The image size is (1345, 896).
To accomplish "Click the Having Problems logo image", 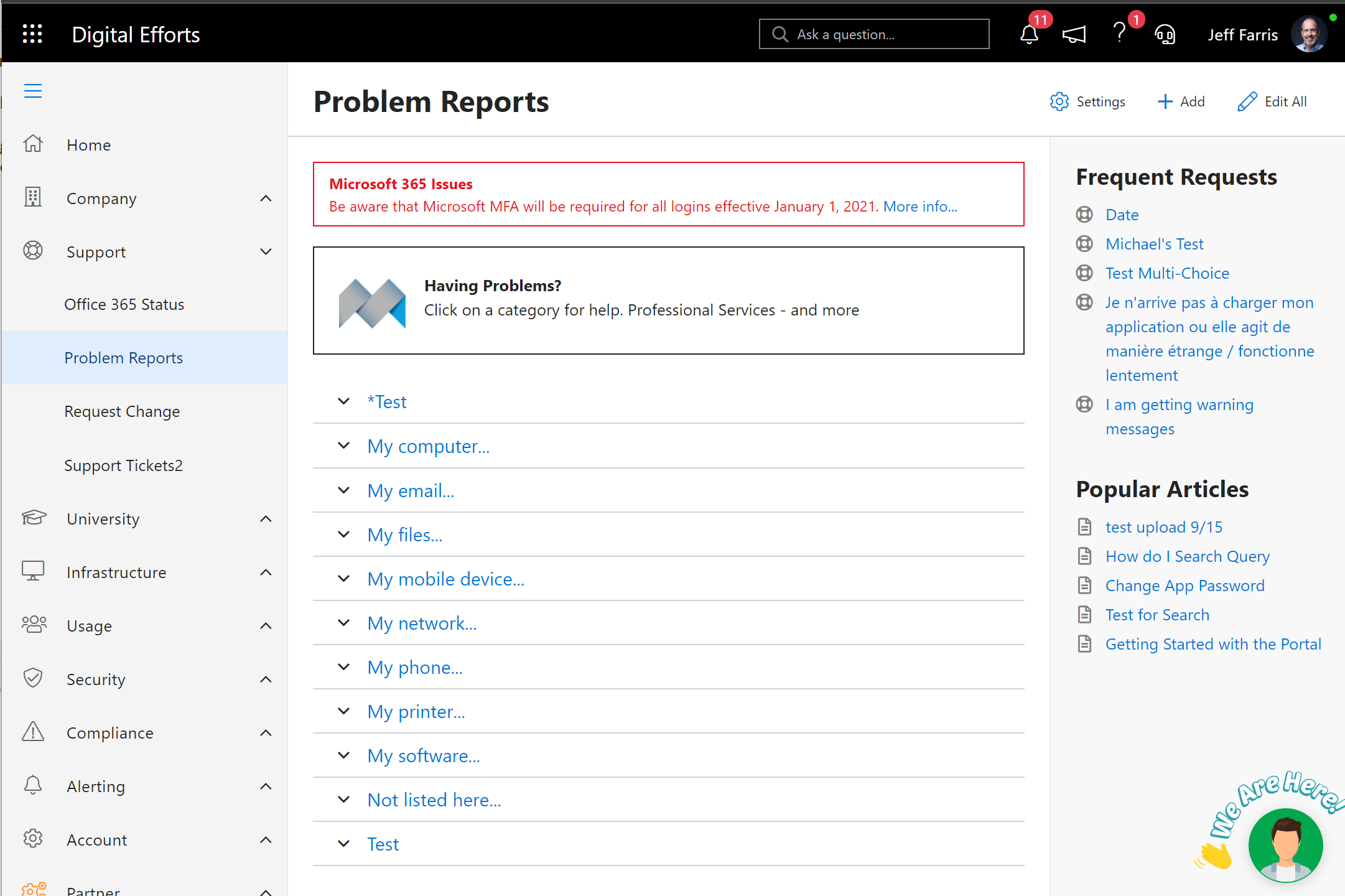I will [372, 302].
